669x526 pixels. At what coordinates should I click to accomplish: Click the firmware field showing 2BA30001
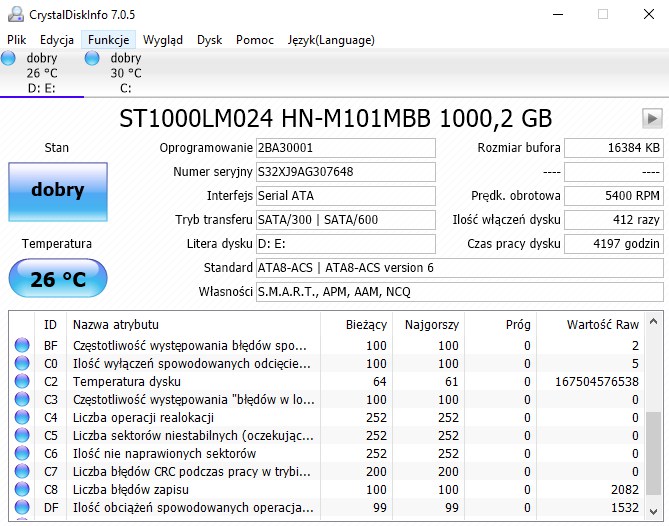point(346,148)
